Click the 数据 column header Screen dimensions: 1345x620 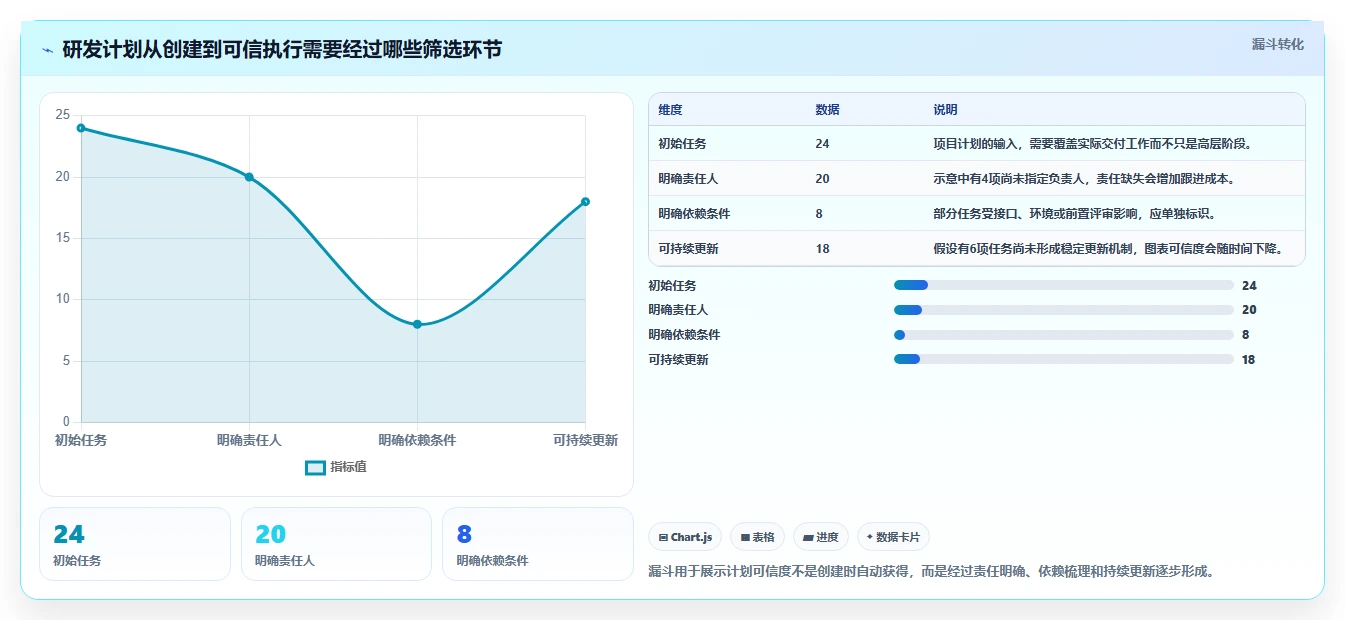click(x=827, y=110)
